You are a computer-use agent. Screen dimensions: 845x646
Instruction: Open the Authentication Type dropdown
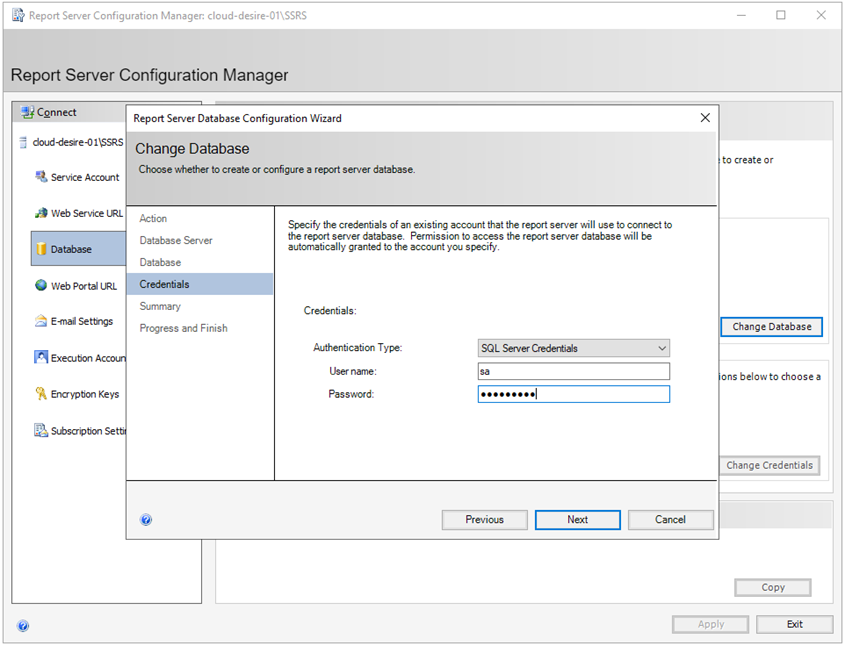[x=663, y=347]
